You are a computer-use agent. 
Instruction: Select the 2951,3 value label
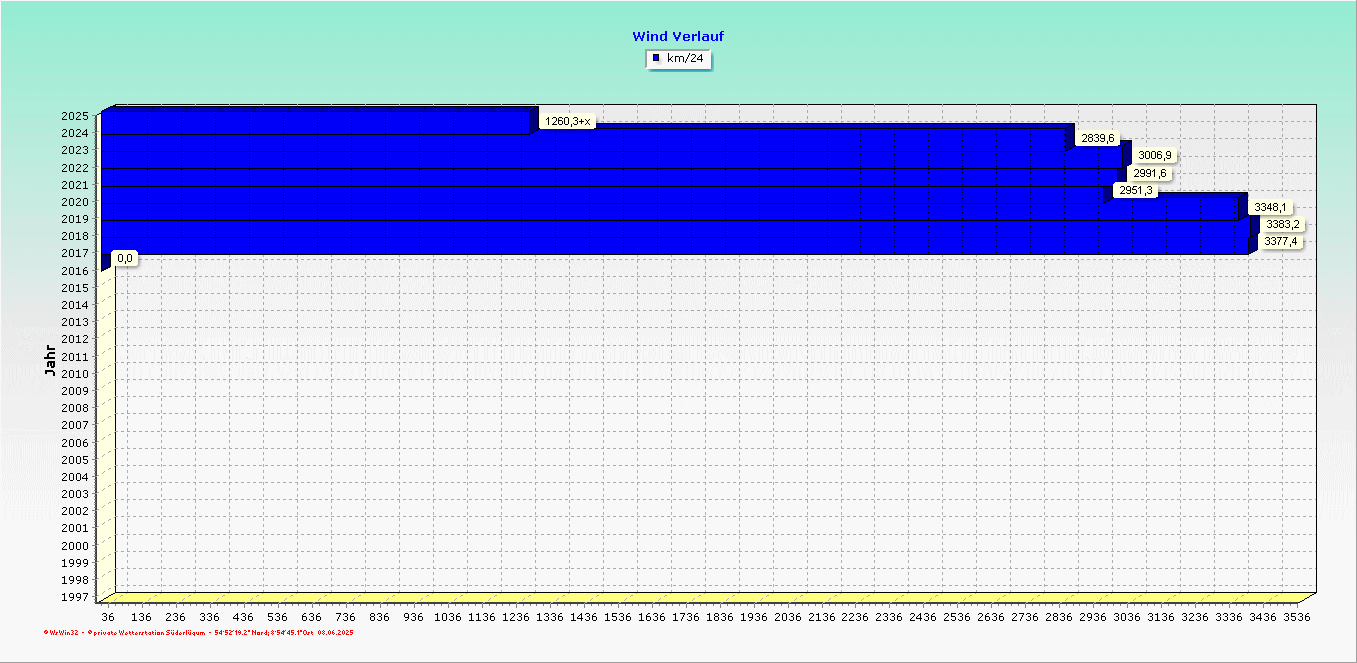[1136, 190]
